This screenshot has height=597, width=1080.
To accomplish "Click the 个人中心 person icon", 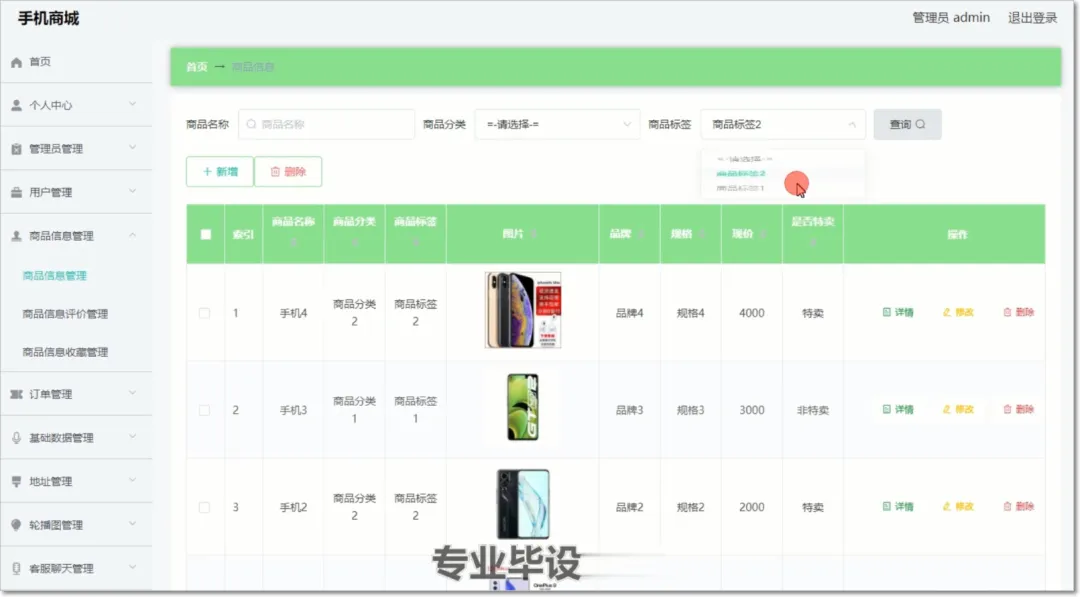I will click(17, 105).
